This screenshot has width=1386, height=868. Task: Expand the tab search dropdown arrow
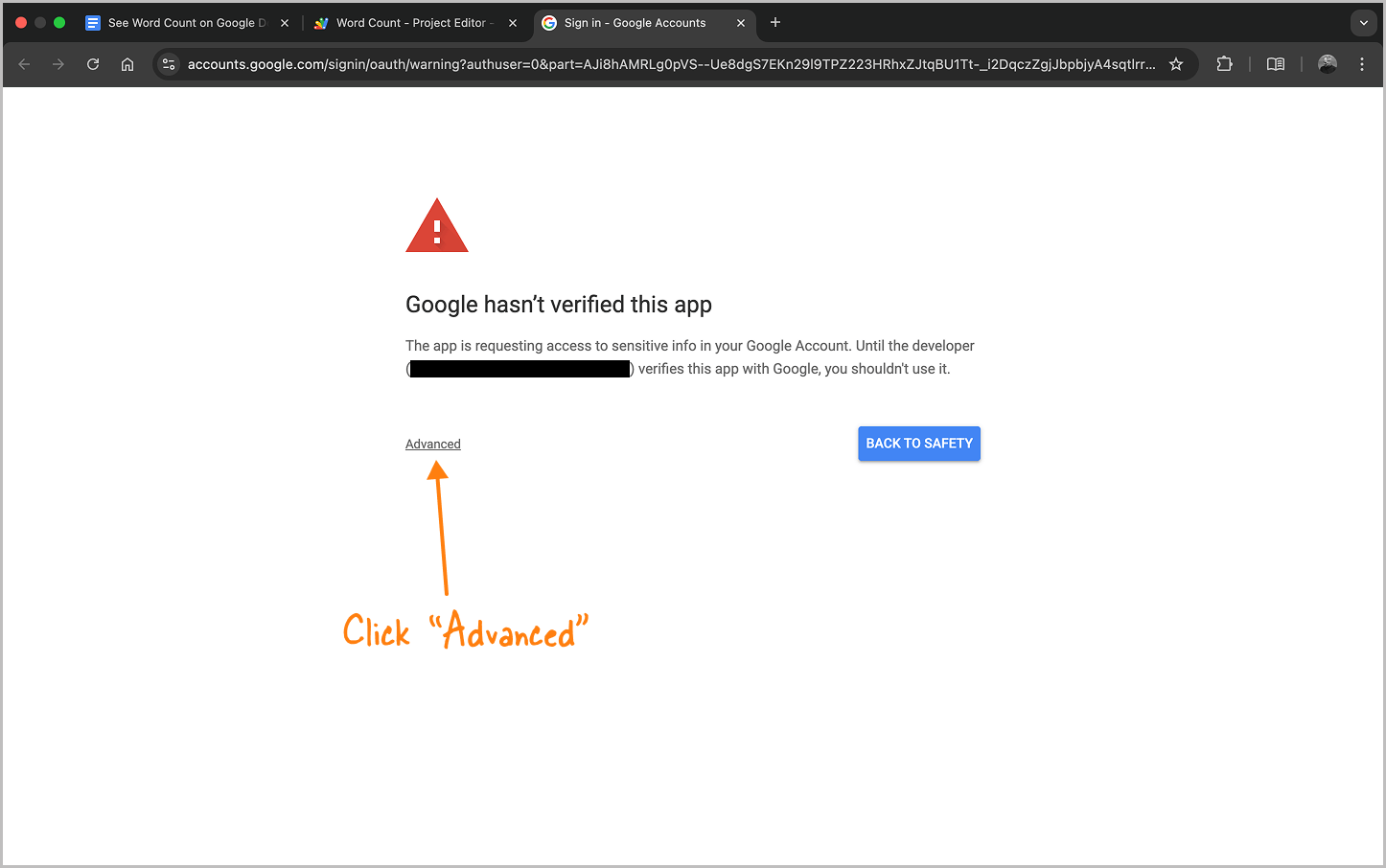(1363, 23)
